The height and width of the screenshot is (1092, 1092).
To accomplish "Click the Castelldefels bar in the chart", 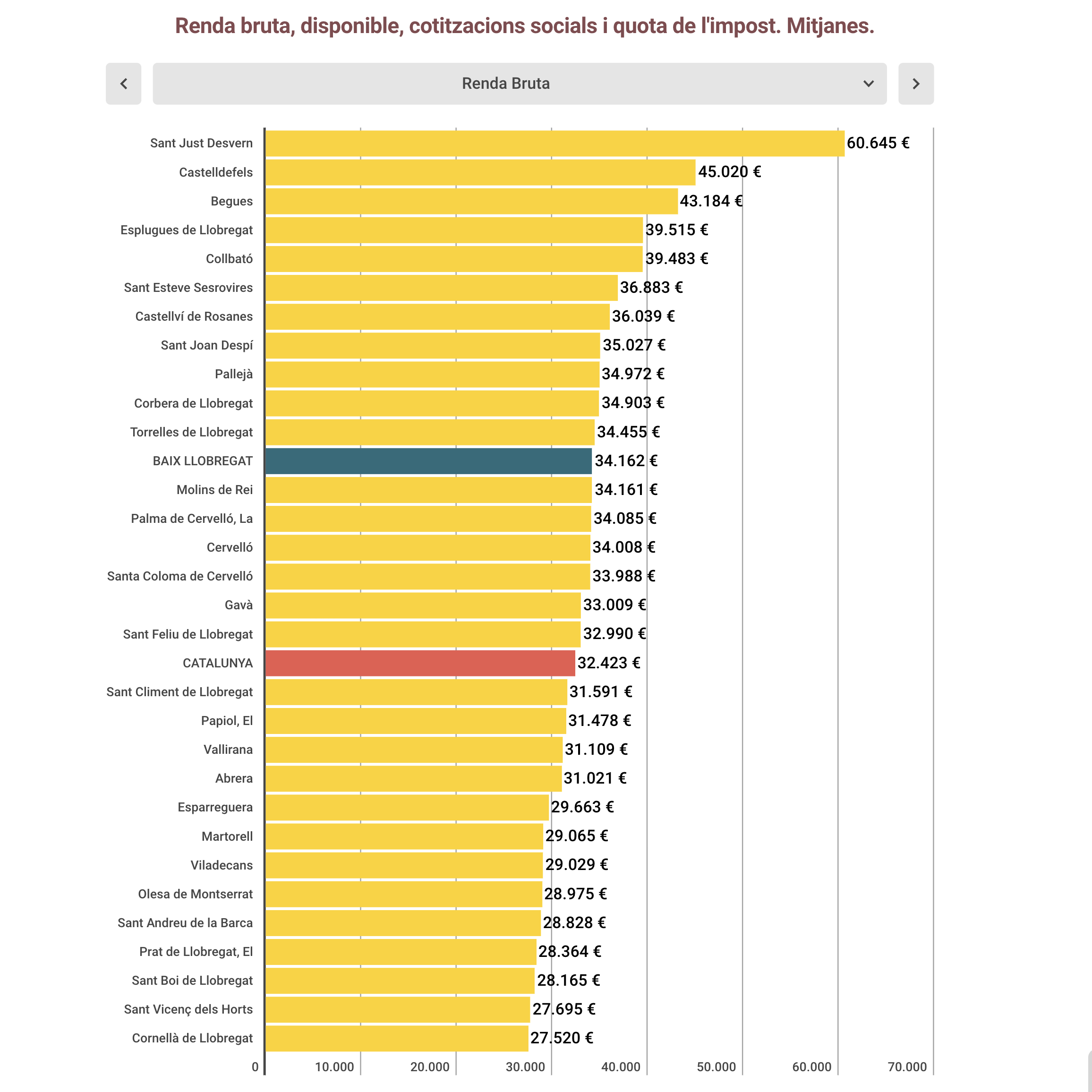I will pyautogui.click(x=480, y=172).
